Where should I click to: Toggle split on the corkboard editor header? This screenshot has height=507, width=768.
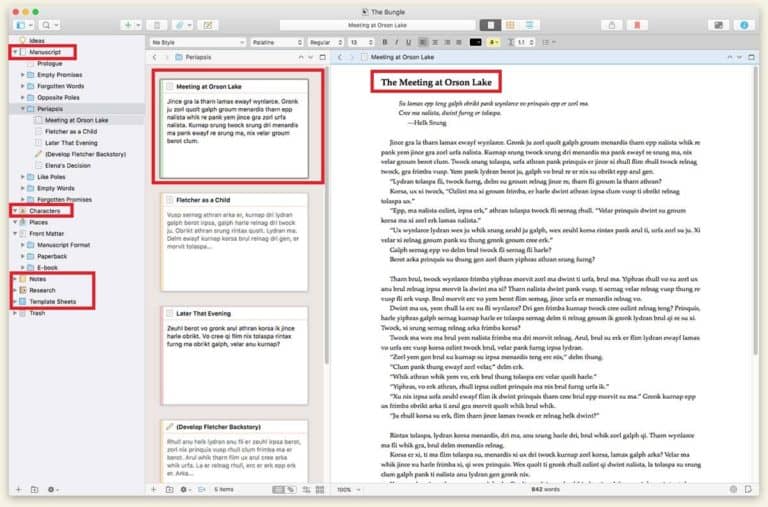click(x=322, y=57)
